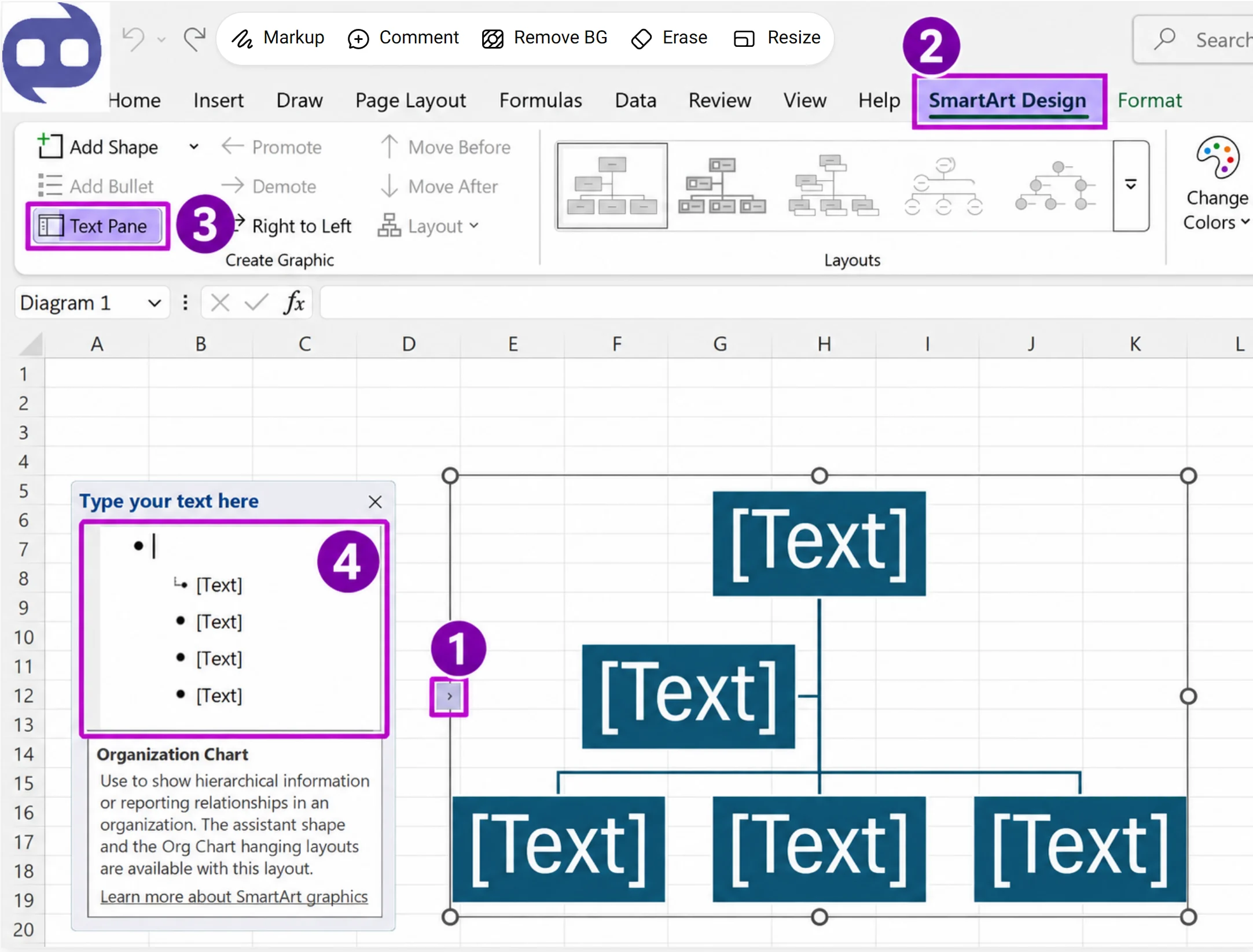1253x952 pixels.
Task: Select the second hierarchy layout thumbnail
Action: [723, 186]
